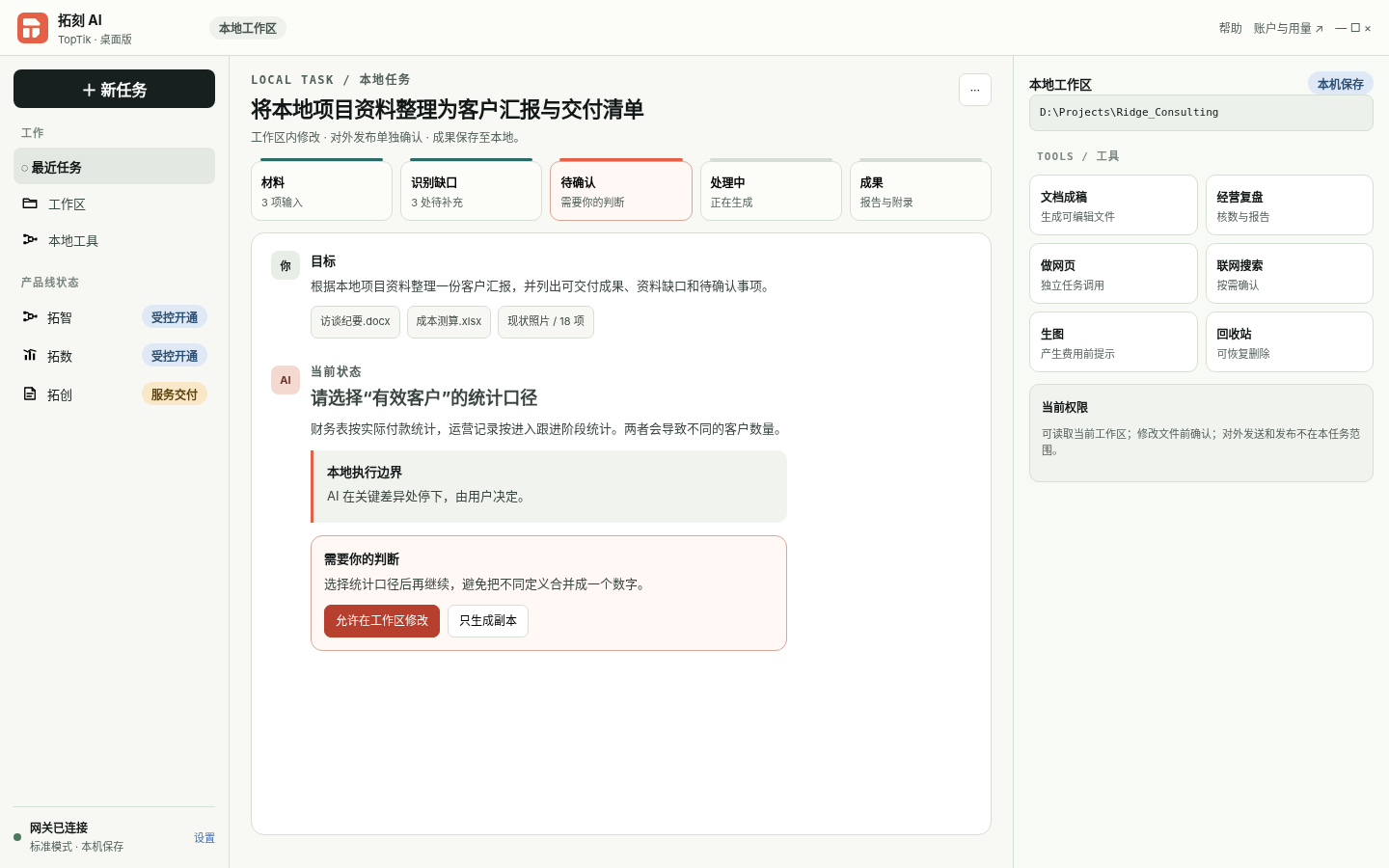This screenshot has height=868, width=1389.
Task: Switch to the 待确认 step tab
Action: click(621, 190)
